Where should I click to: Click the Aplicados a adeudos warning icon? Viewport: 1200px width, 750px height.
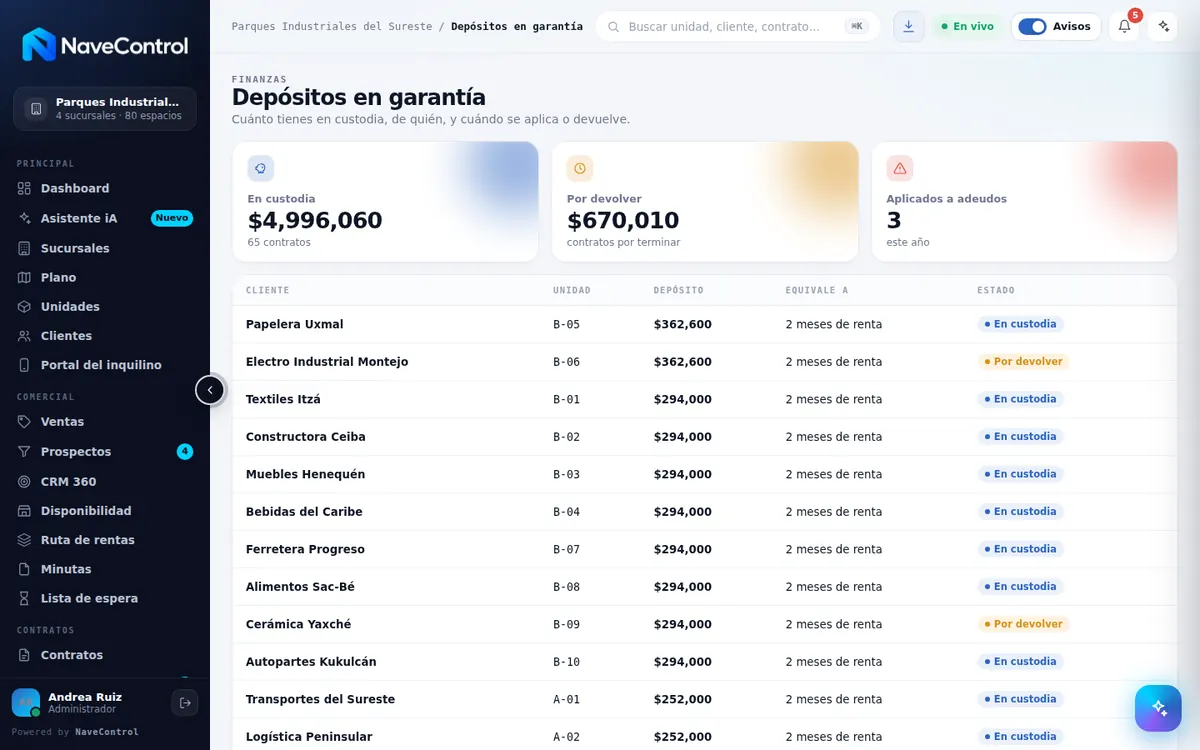pyautogui.click(x=900, y=168)
